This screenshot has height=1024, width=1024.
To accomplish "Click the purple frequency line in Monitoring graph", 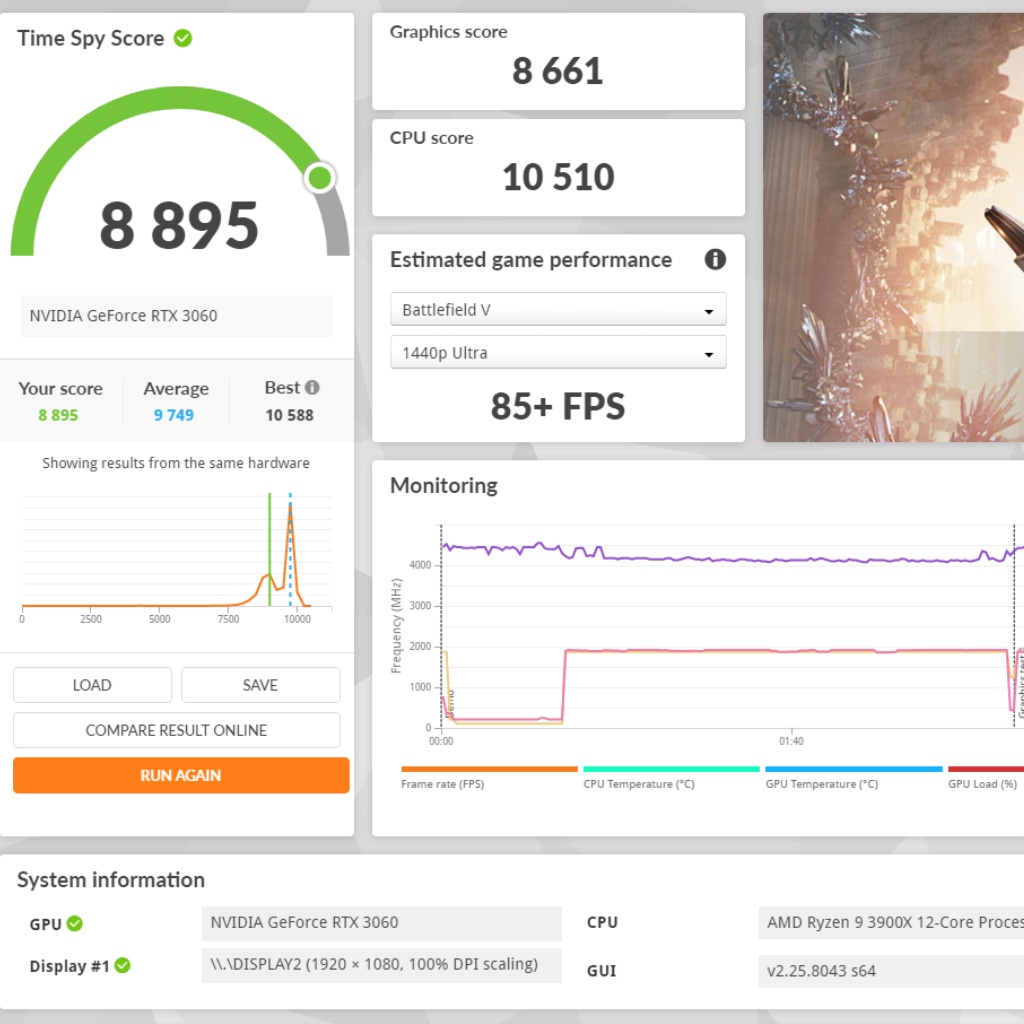I will pyautogui.click(x=700, y=559).
